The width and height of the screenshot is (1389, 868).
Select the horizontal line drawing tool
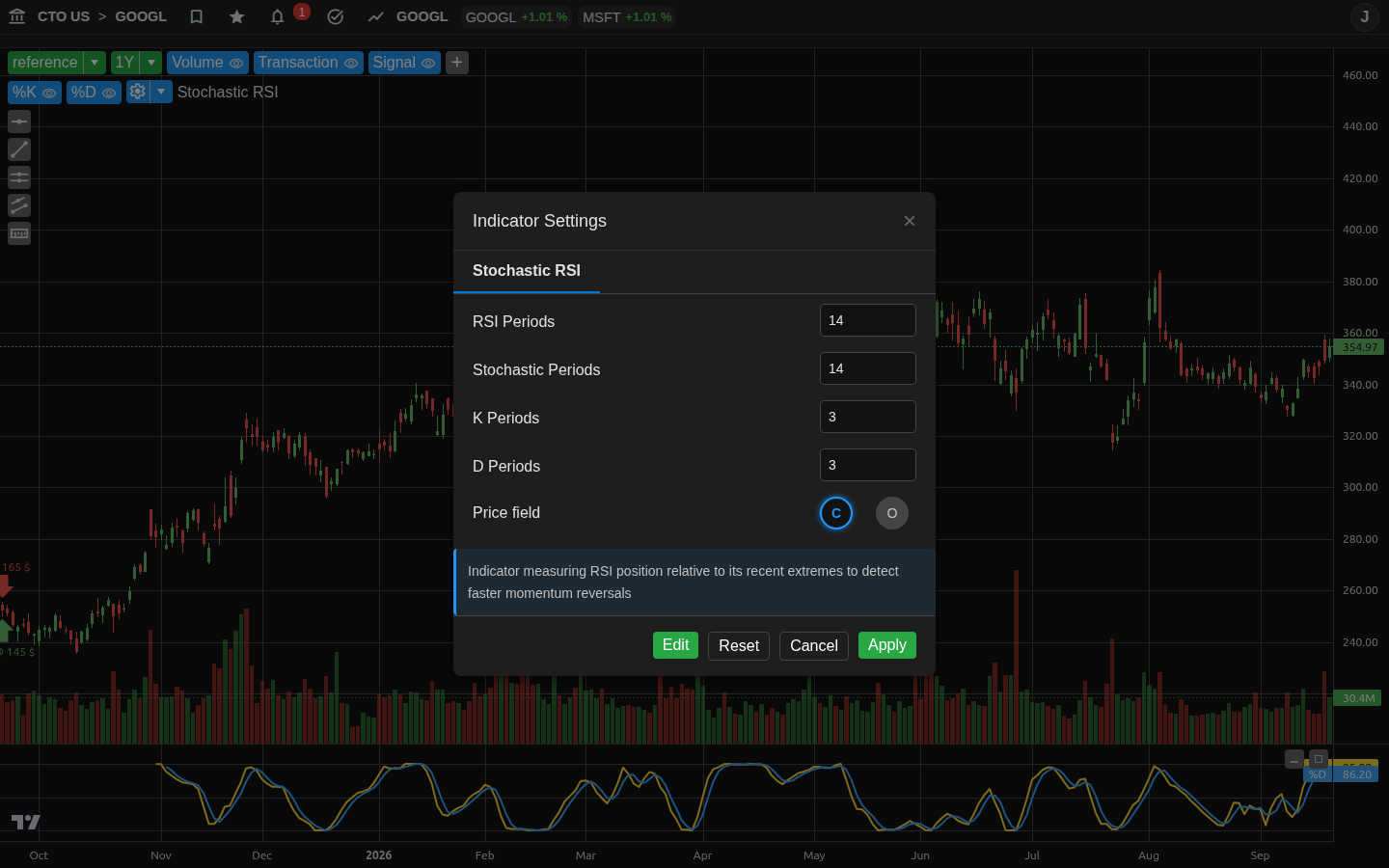pos(19,122)
